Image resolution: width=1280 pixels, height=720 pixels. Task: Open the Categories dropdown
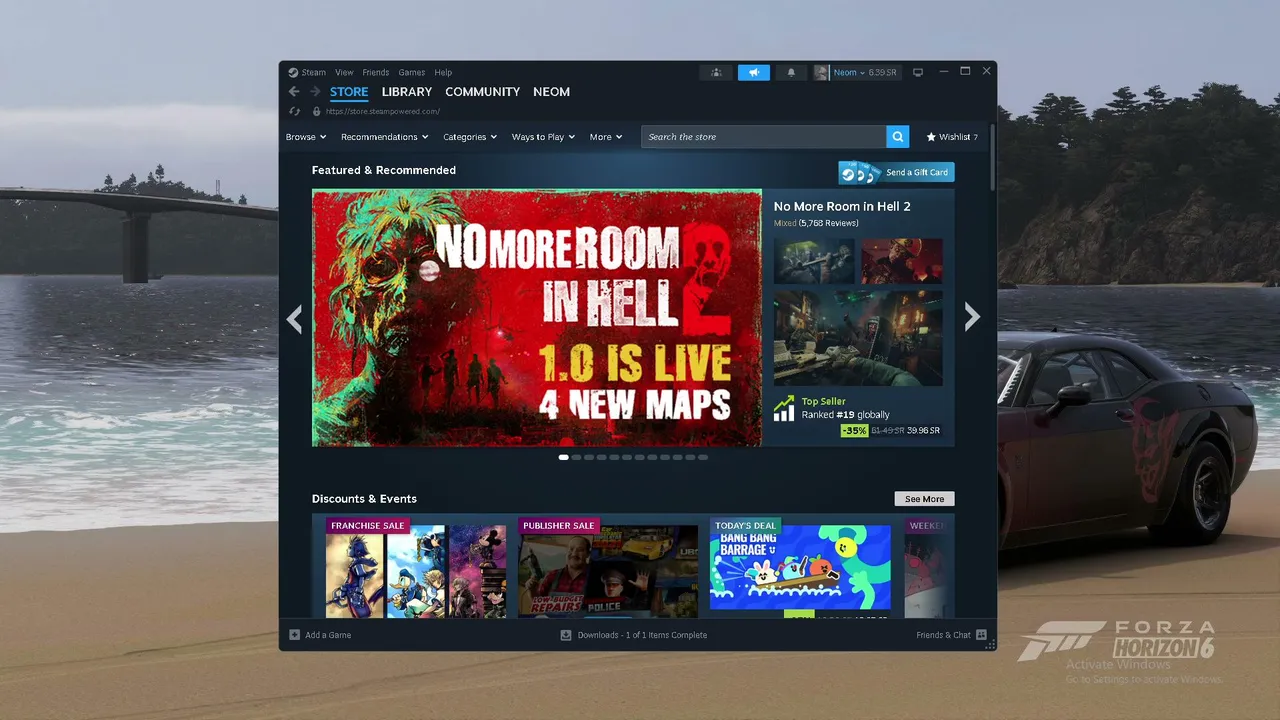click(470, 137)
